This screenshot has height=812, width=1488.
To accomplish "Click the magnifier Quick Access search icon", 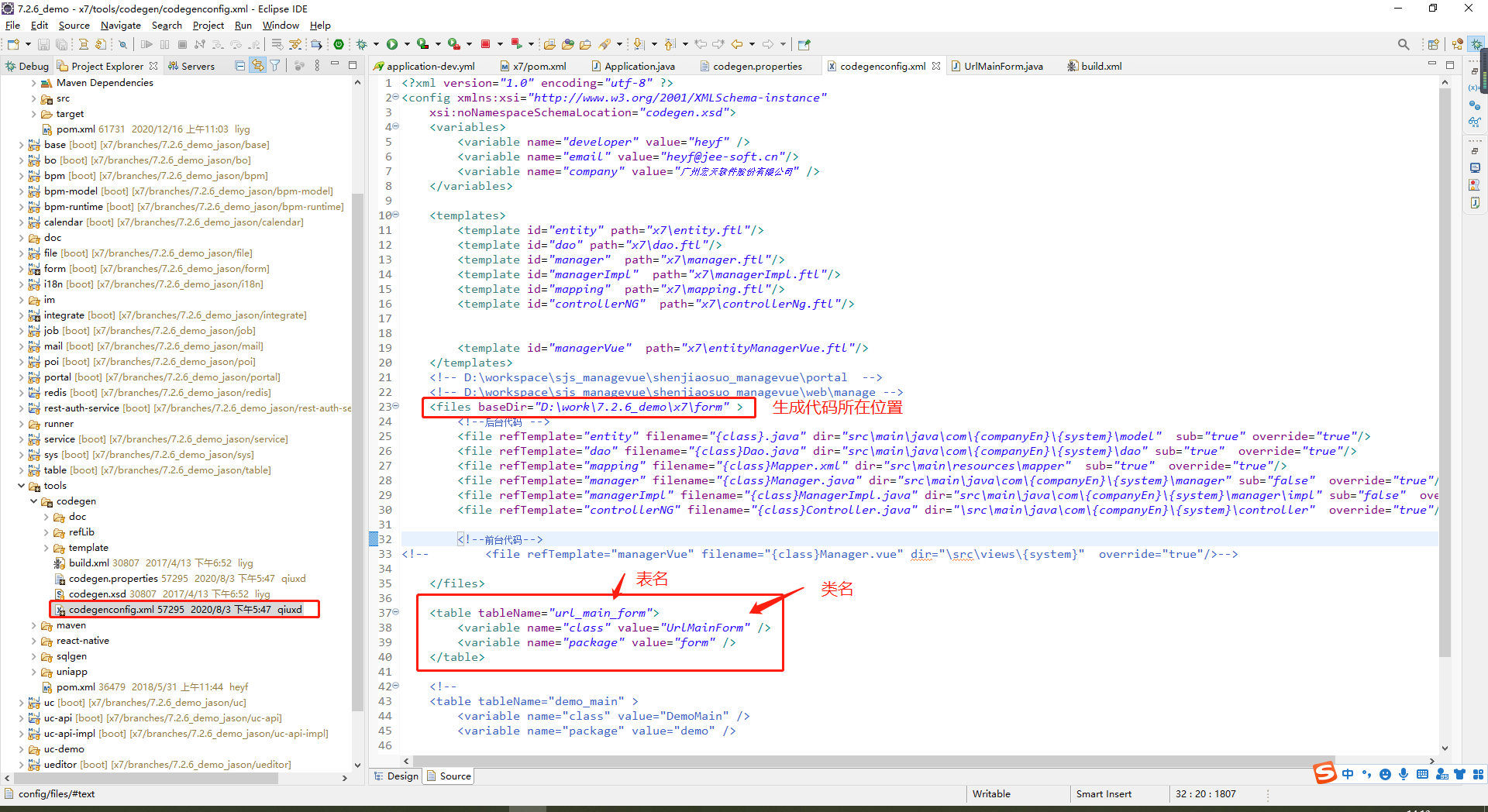I will pyautogui.click(x=1404, y=44).
